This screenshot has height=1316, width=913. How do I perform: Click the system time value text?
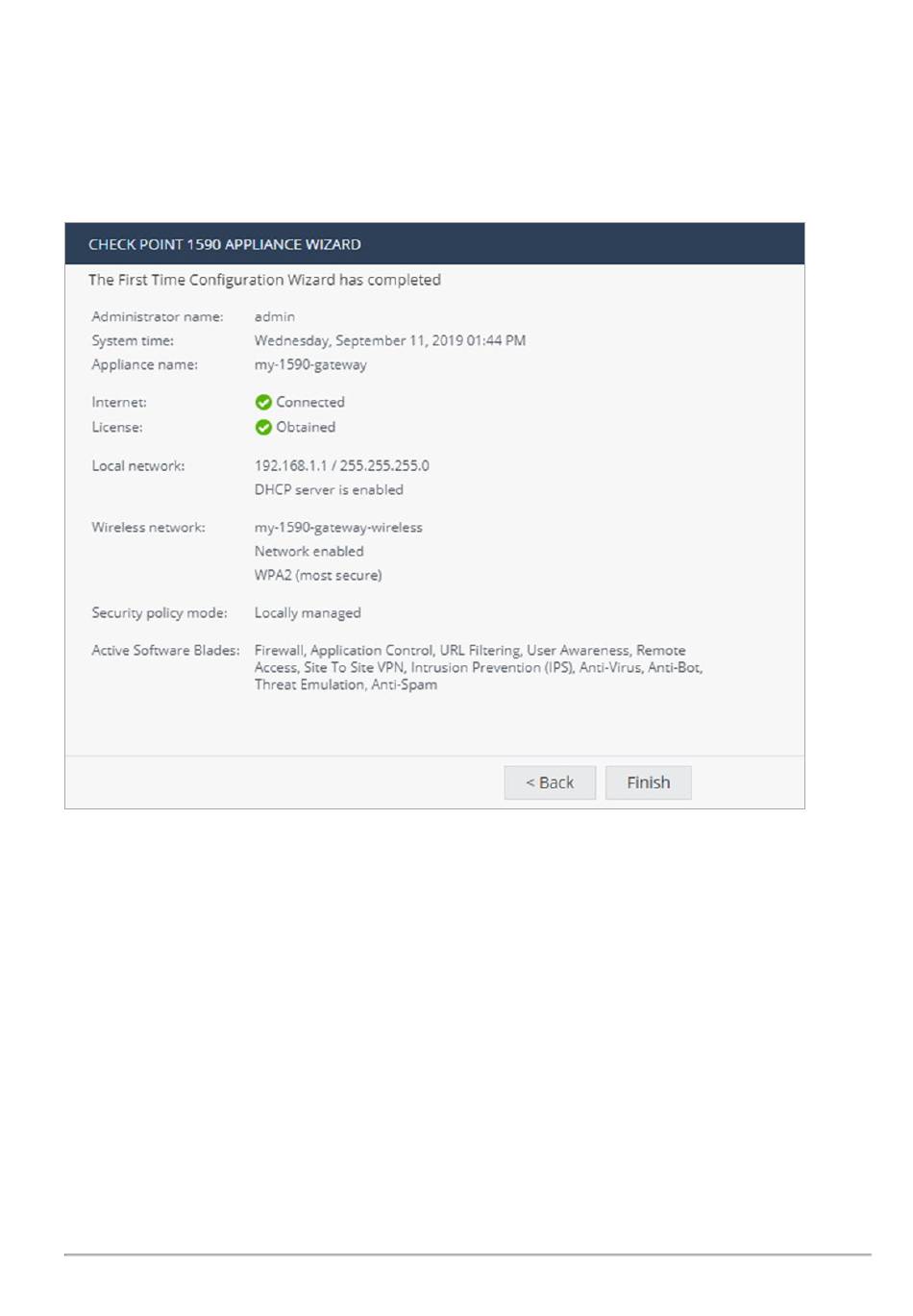click(390, 340)
